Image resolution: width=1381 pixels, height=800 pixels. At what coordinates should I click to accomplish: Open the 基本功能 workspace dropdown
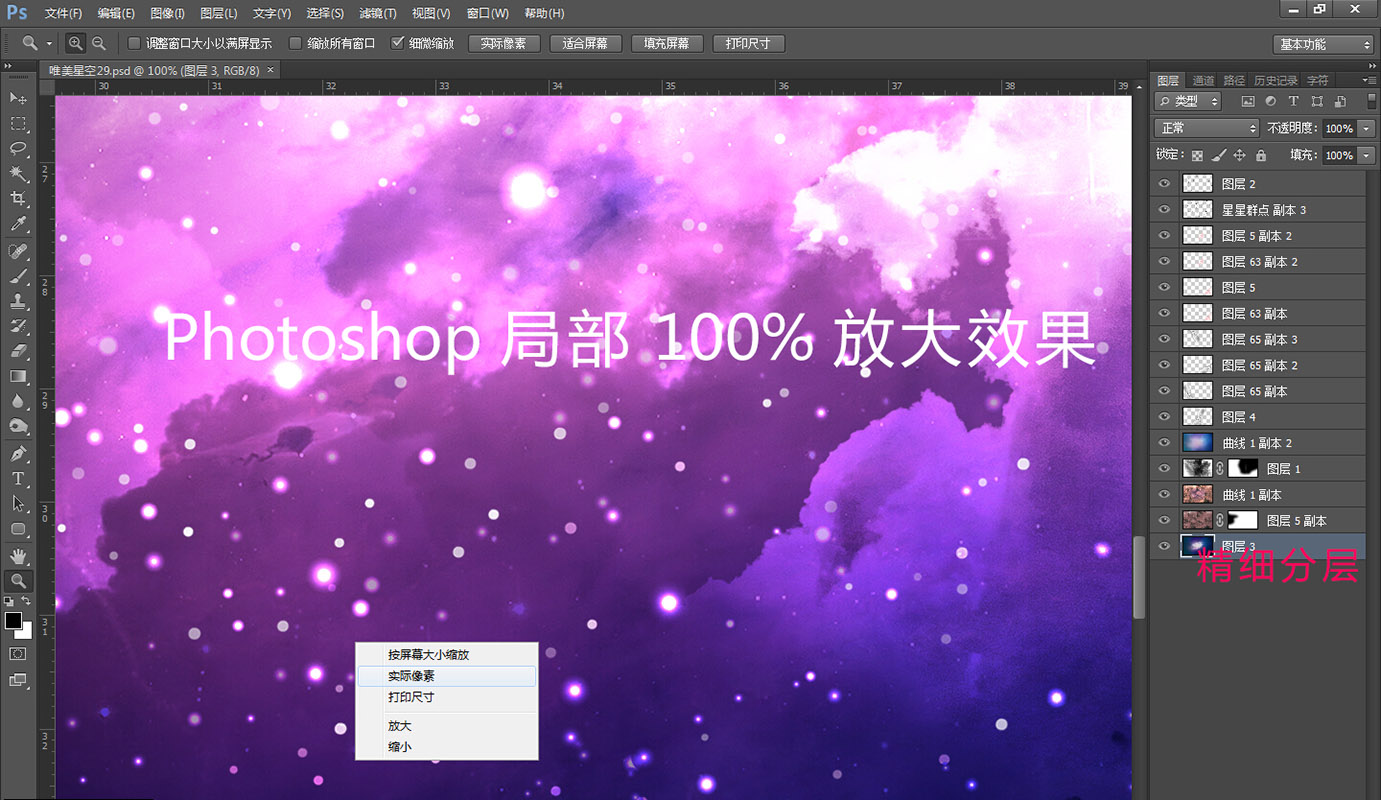pyautogui.click(x=1325, y=44)
